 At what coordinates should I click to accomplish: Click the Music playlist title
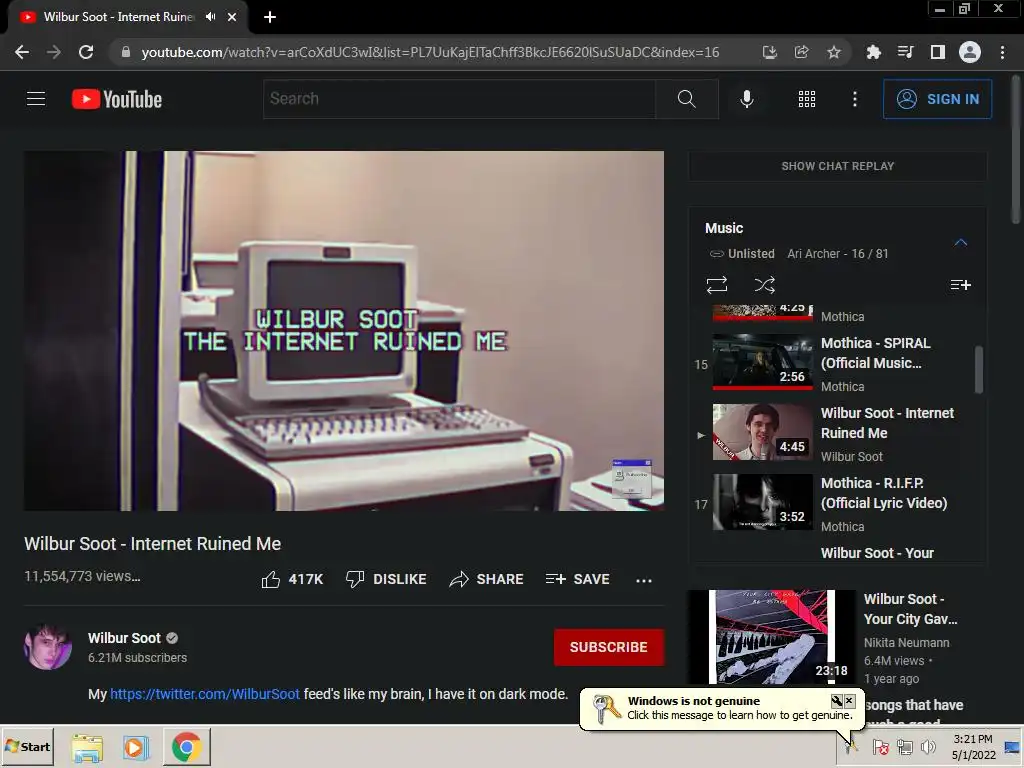[724, 228]
